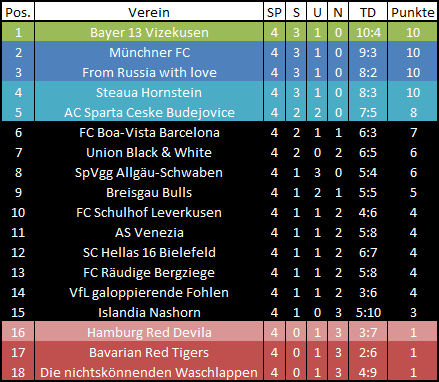Select SC Hellas 16 Bielefeld cell
The image size is (439, 382).
[149, 252]
